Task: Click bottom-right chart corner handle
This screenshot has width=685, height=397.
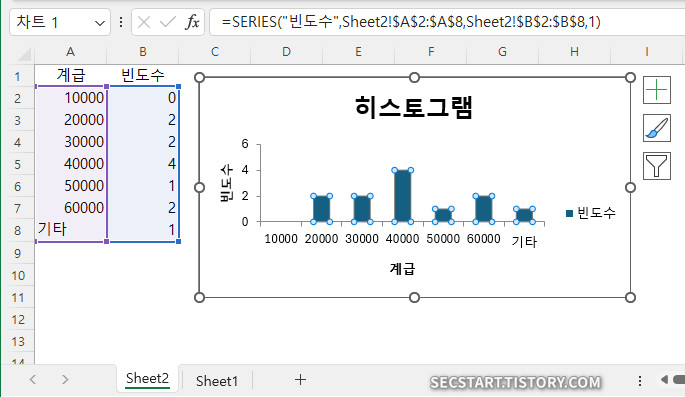Action: click(630, 297)
